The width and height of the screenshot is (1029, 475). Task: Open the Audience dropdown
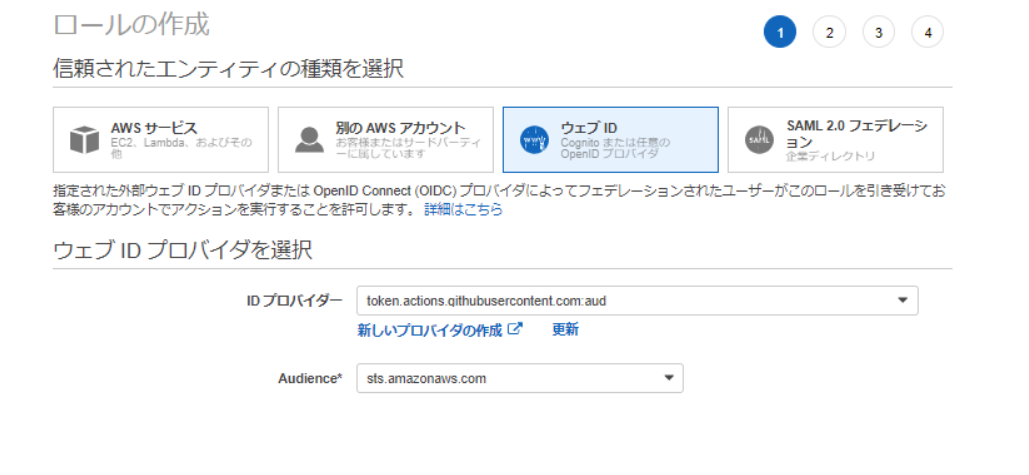(520, 379)
